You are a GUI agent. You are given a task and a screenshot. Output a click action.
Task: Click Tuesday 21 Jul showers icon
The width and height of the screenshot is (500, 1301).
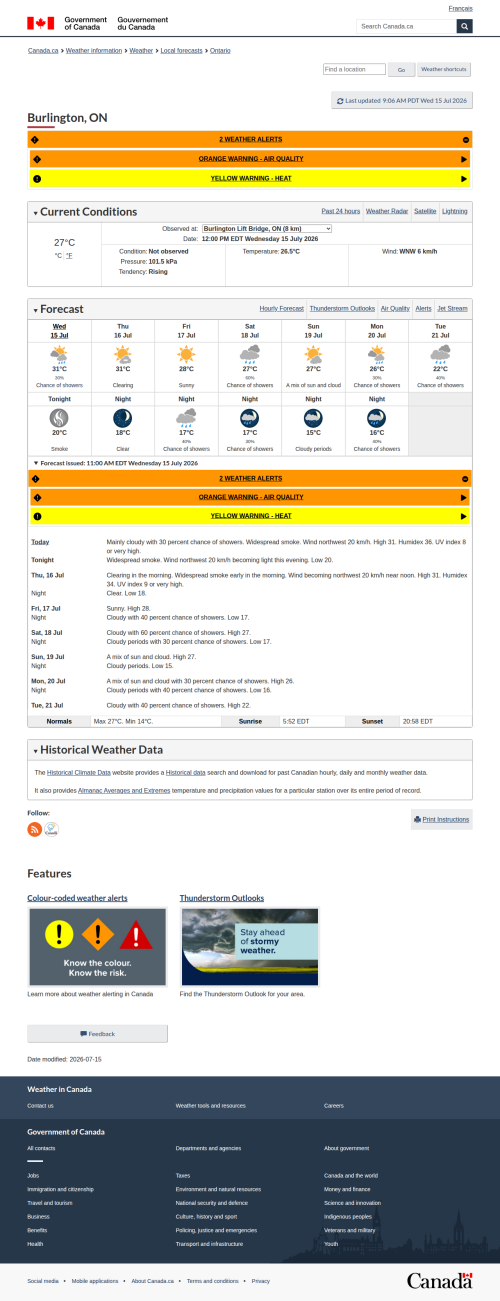440,353
